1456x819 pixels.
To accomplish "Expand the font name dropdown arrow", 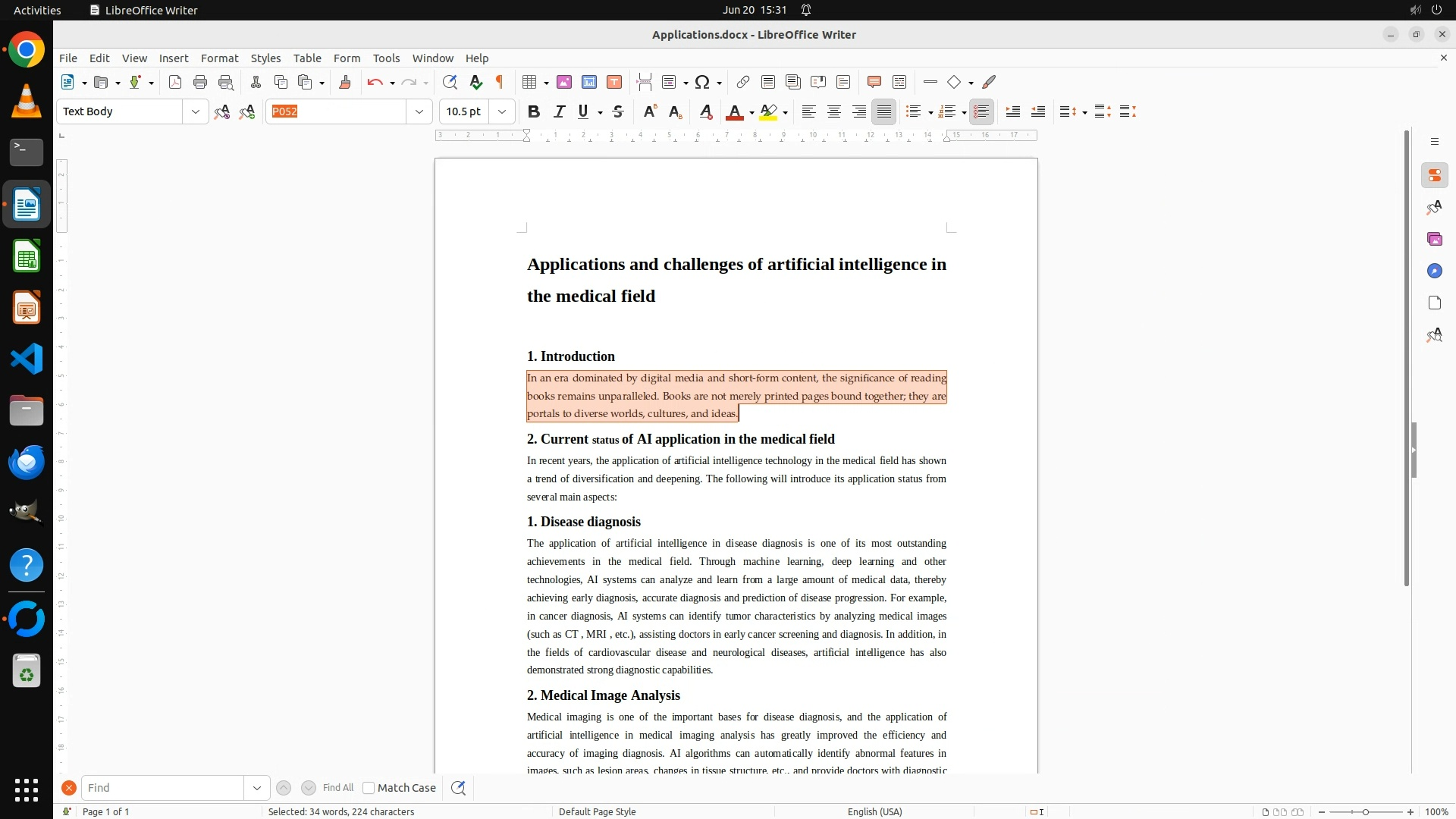I will [x=419, y=111].
